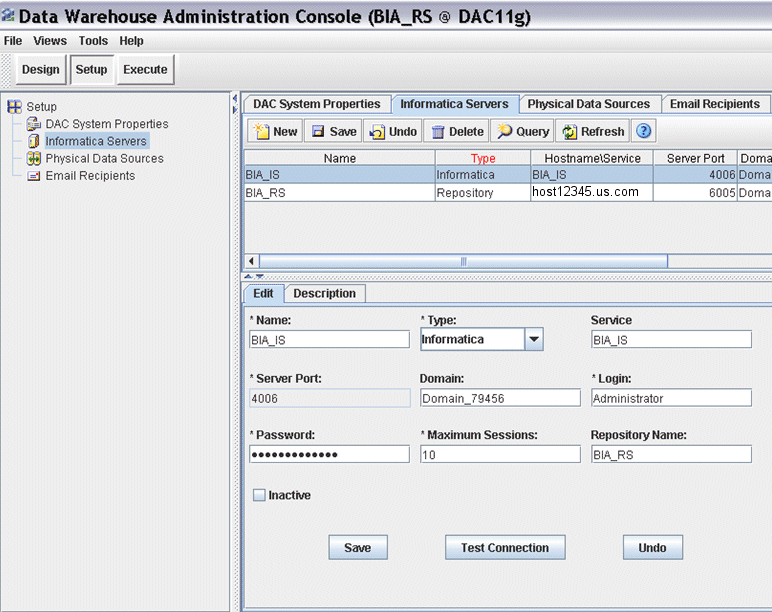Click the host12345.us.com cell
Screen dimensions: 772x612
(x=592, y=193)
